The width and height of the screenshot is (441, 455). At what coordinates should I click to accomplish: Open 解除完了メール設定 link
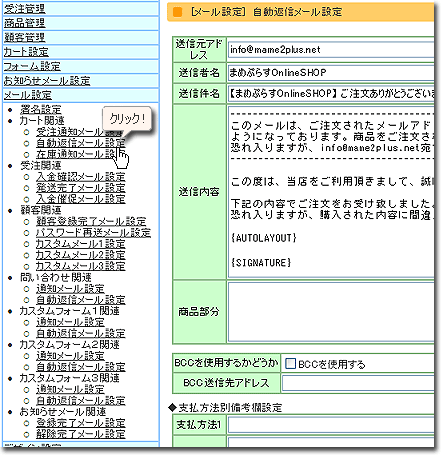[x=81, y=434]
